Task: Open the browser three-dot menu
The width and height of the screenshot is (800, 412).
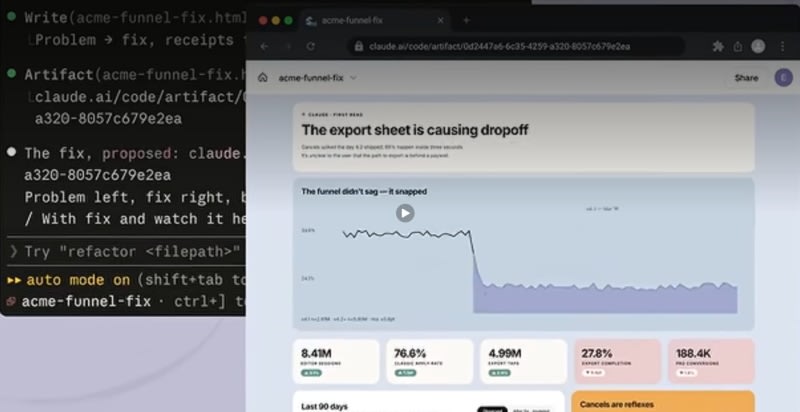Action: click(782, 46)
